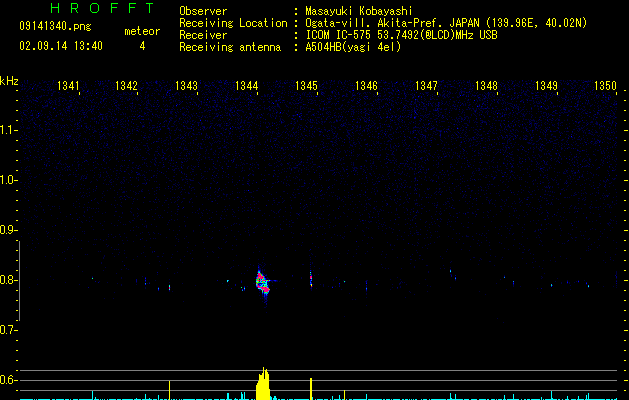
Task: Click the 1345 time marker
Action: tap(306, 86)
